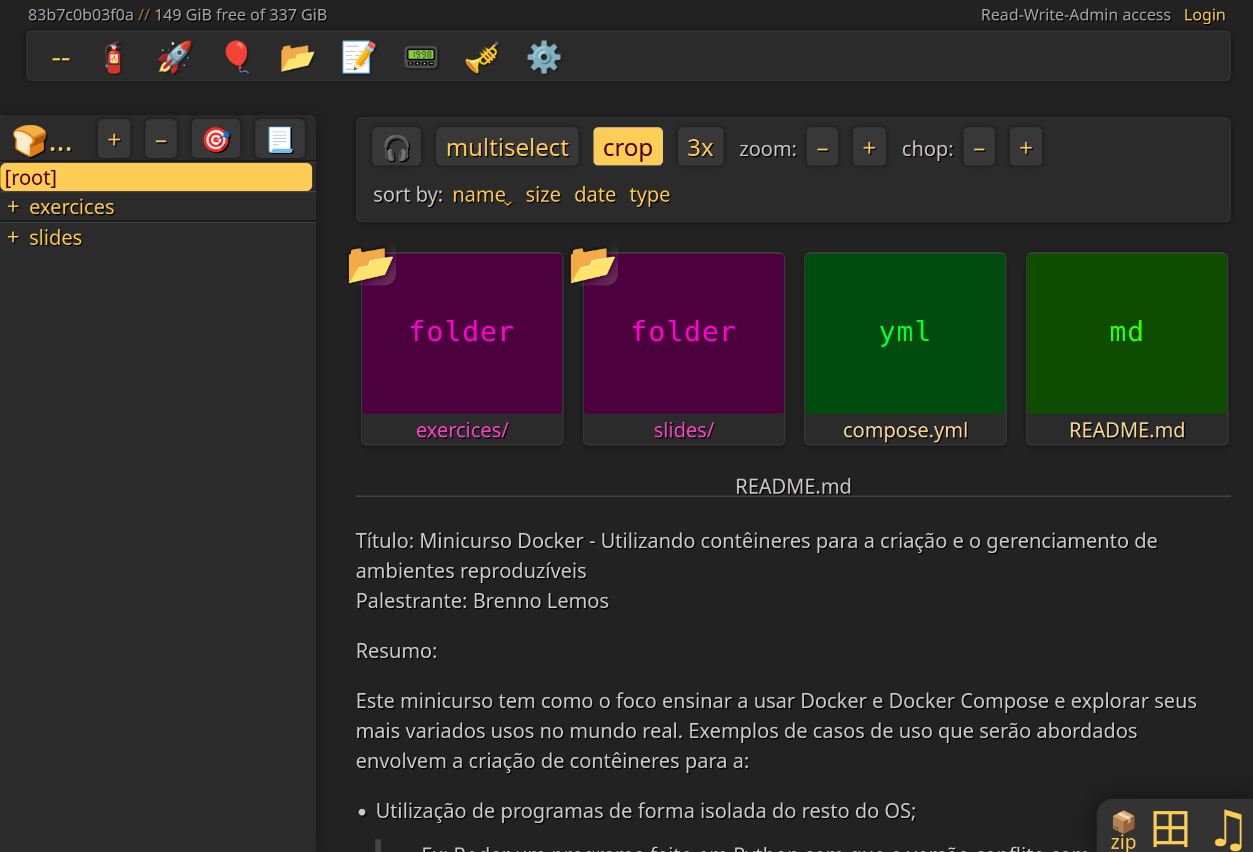Increase thumbnail zoom with plus button
1253x852 pixels.
(869, 148)
